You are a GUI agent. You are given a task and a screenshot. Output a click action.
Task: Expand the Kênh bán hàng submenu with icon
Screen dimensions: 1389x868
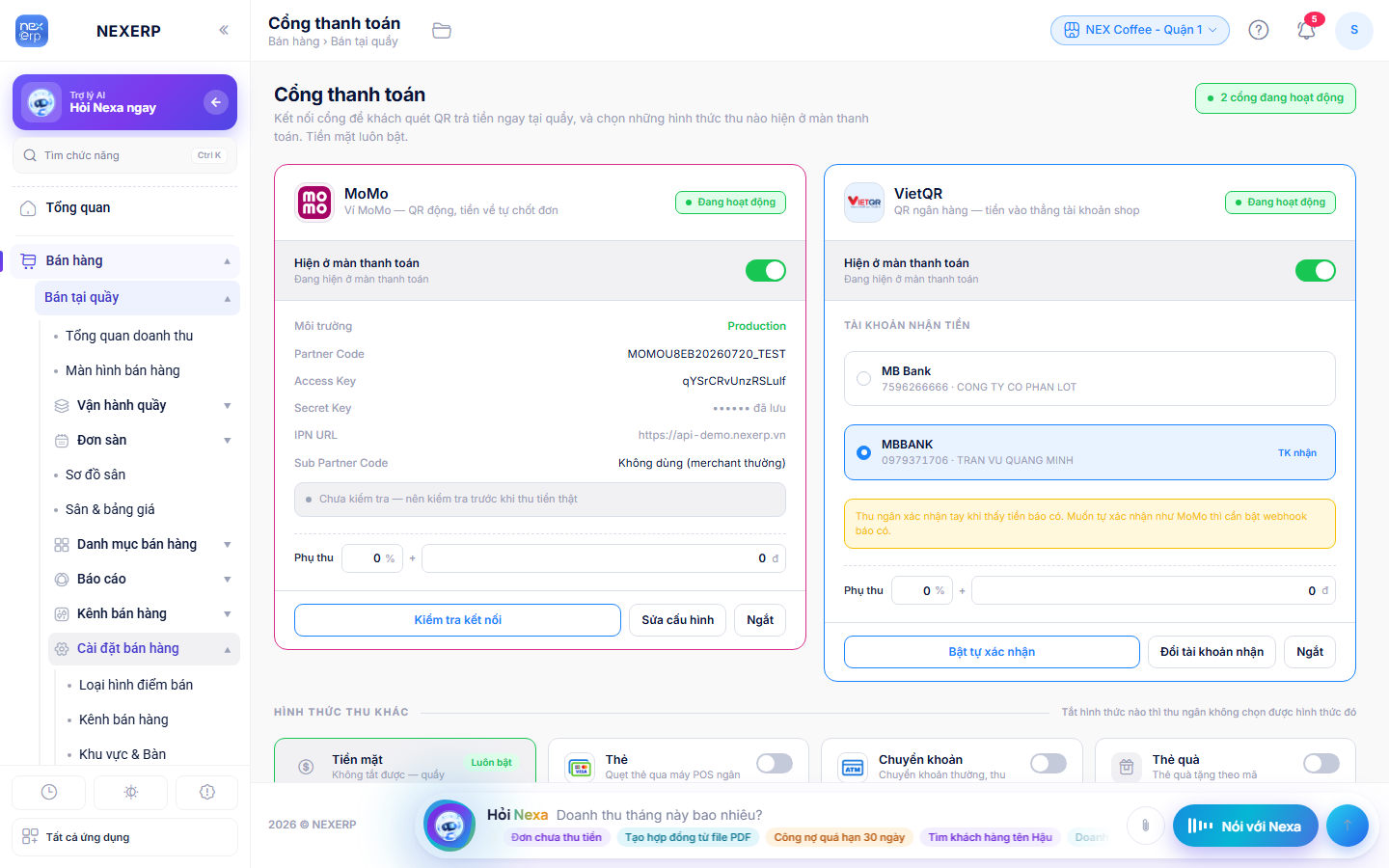coord(228,614)
